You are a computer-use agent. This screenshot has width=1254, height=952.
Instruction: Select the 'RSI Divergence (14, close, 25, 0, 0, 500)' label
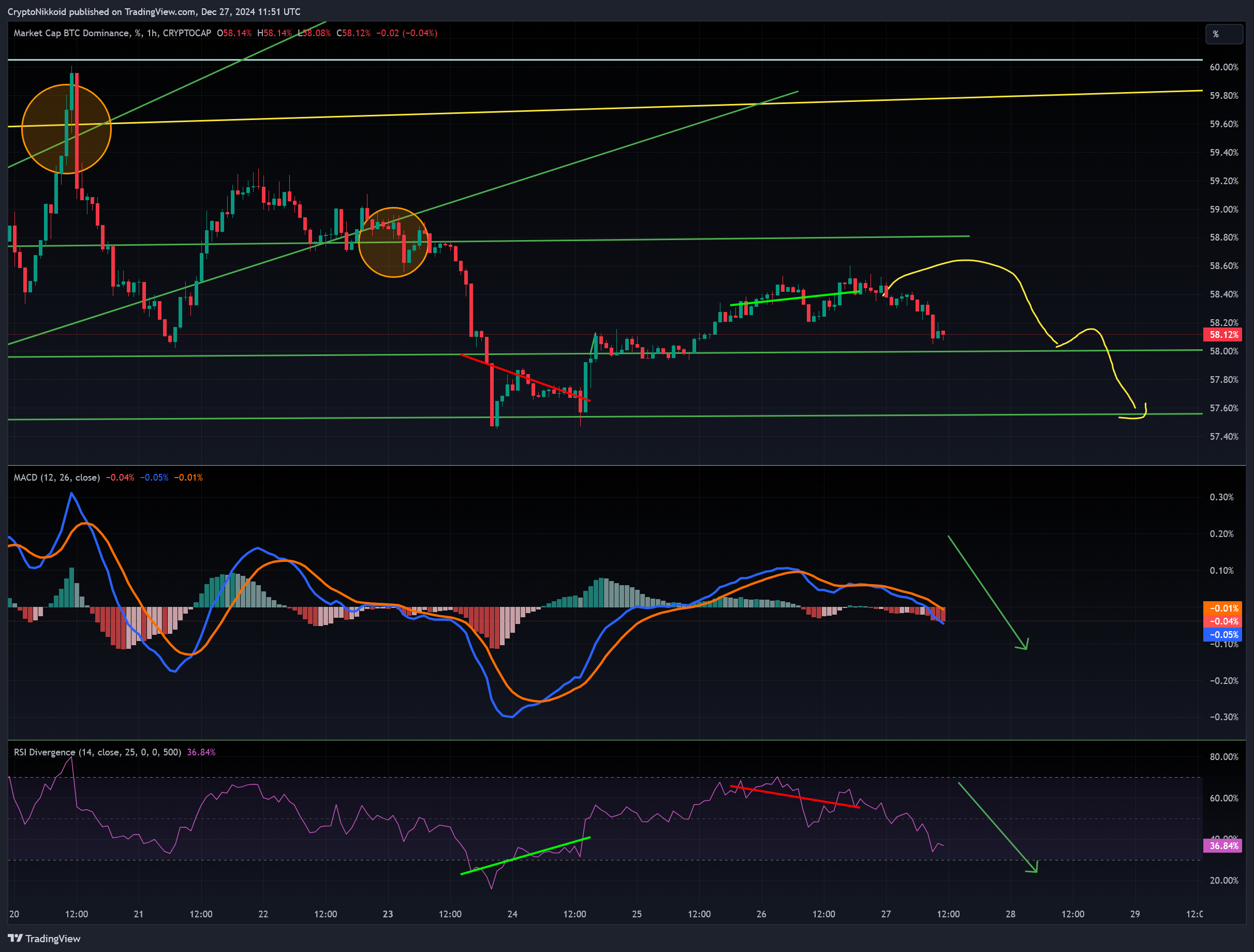pos(97,752)
